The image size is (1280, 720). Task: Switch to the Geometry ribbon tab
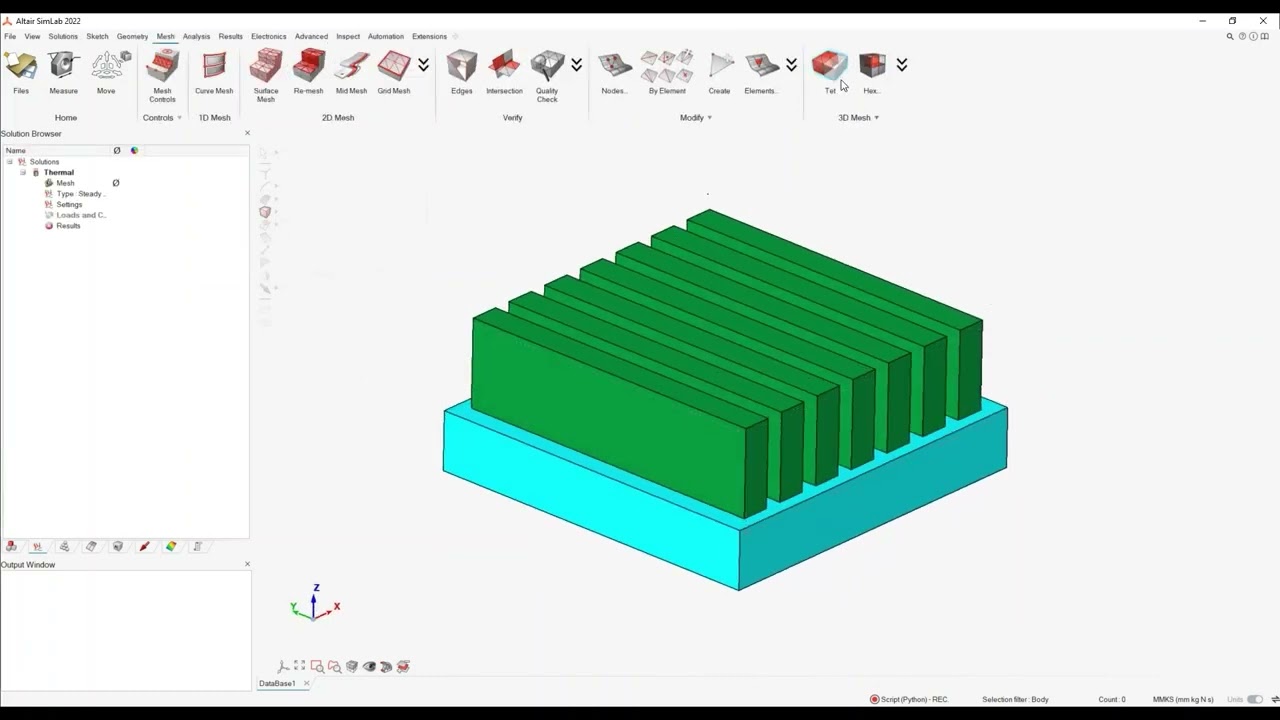[132, 37]
